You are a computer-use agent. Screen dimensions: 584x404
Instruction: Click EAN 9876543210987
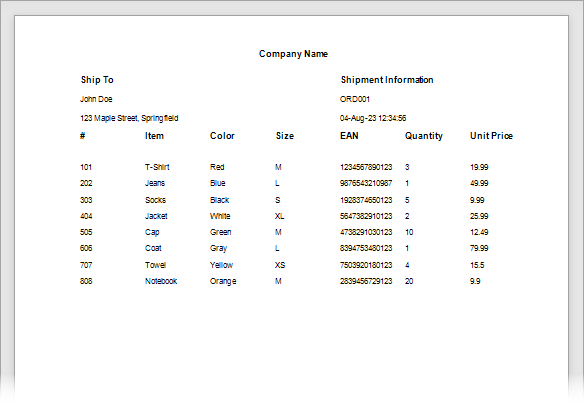(366, 183)
